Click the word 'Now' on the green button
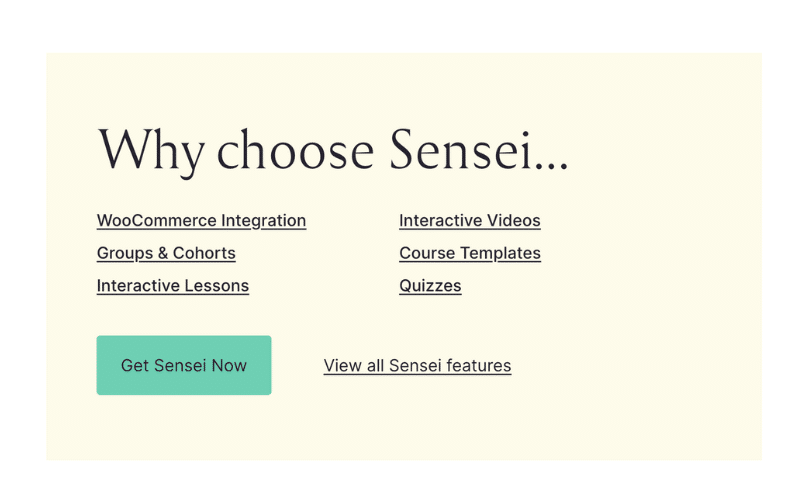The width and height of the screenshot is (800, 500). 229,366
